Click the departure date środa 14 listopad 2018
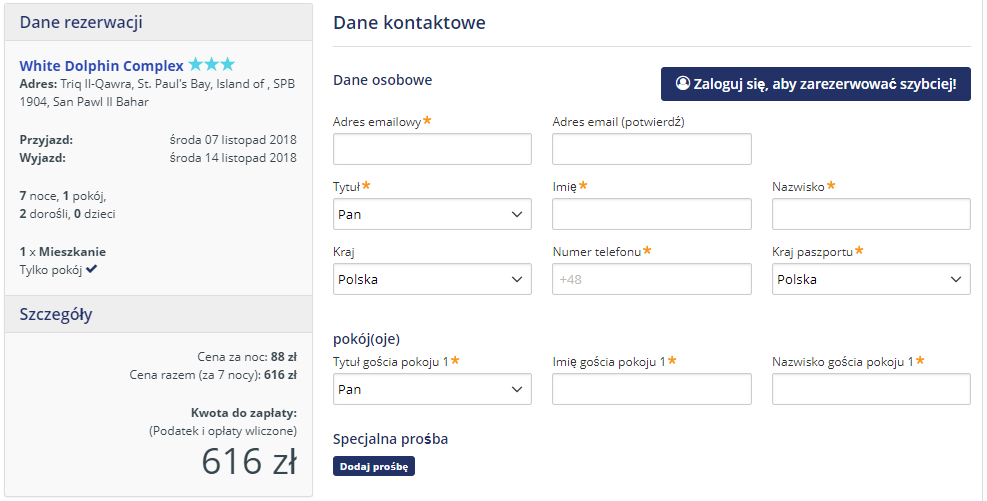Viewport: 987px width, 501px height. [x=233, y=157]
